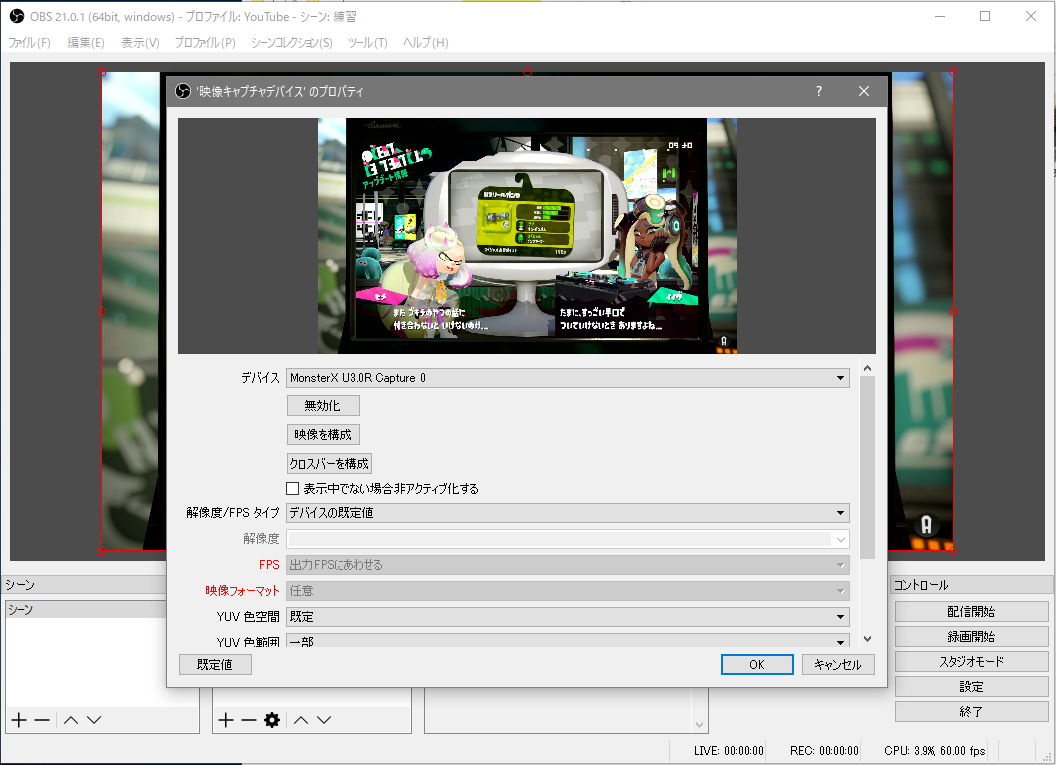Click the REC: 00:00:00 status text
This screenshot has width=1056, height=765.
pos(824,750)
